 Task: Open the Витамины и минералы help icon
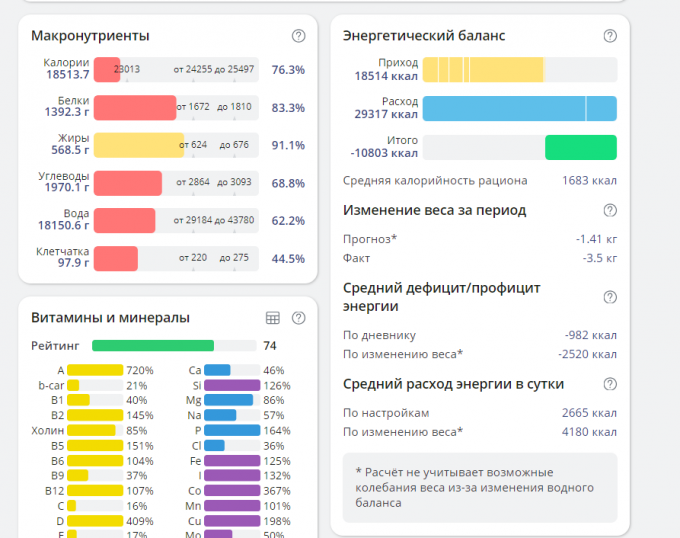[298, 318]
